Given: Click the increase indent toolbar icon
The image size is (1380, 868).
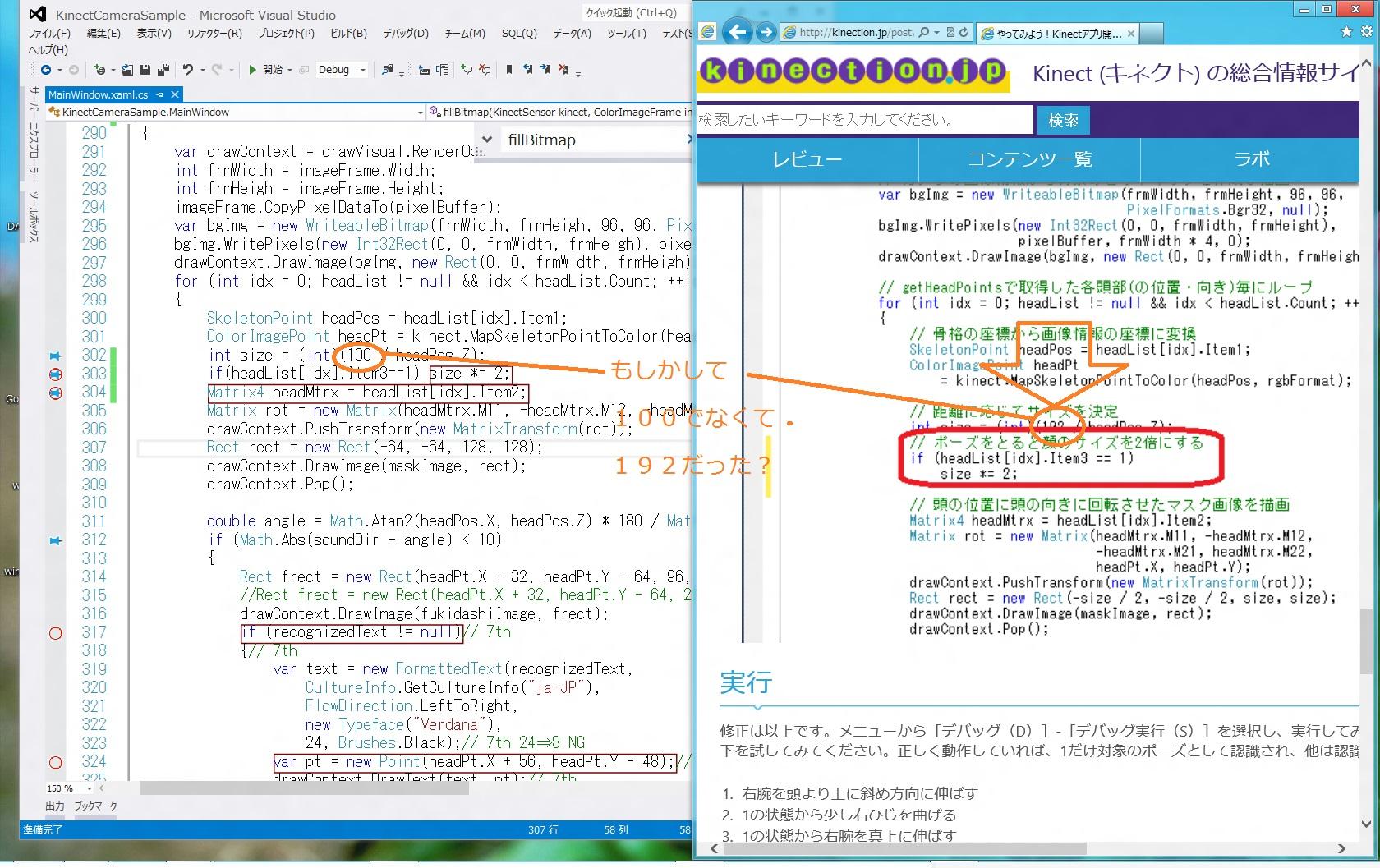Looking at the screenshot, I should (442, 70).
